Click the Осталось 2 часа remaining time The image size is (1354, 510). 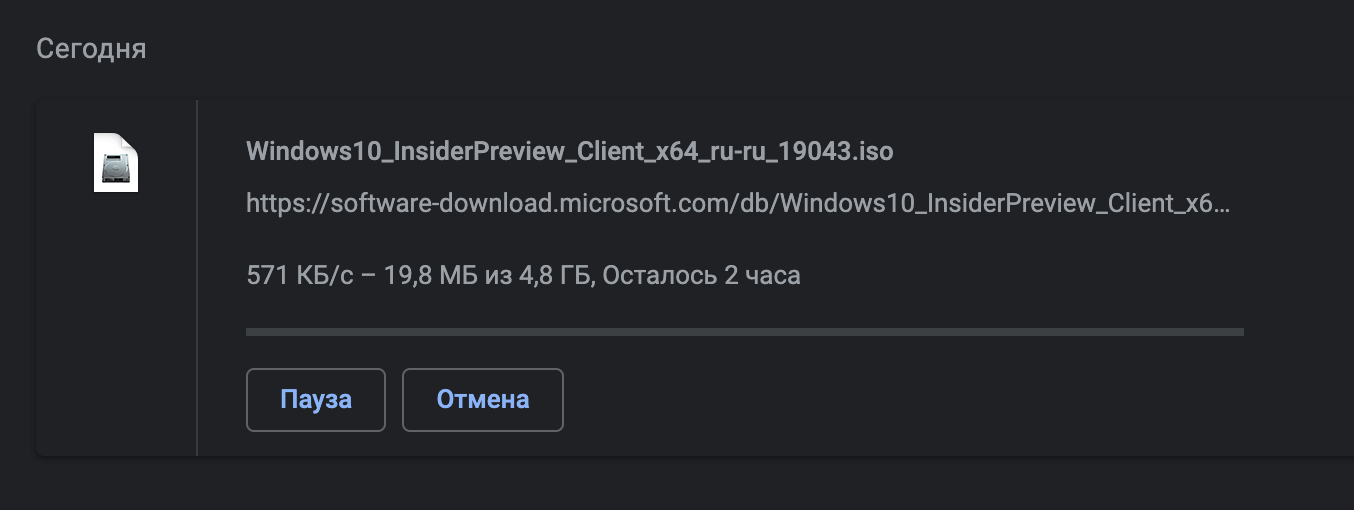click(x=702, y=275)
